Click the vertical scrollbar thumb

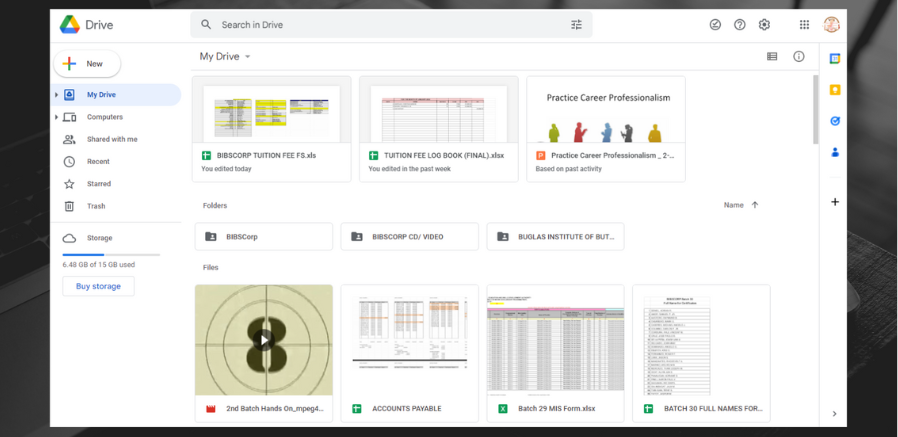(x=816, y=109)
